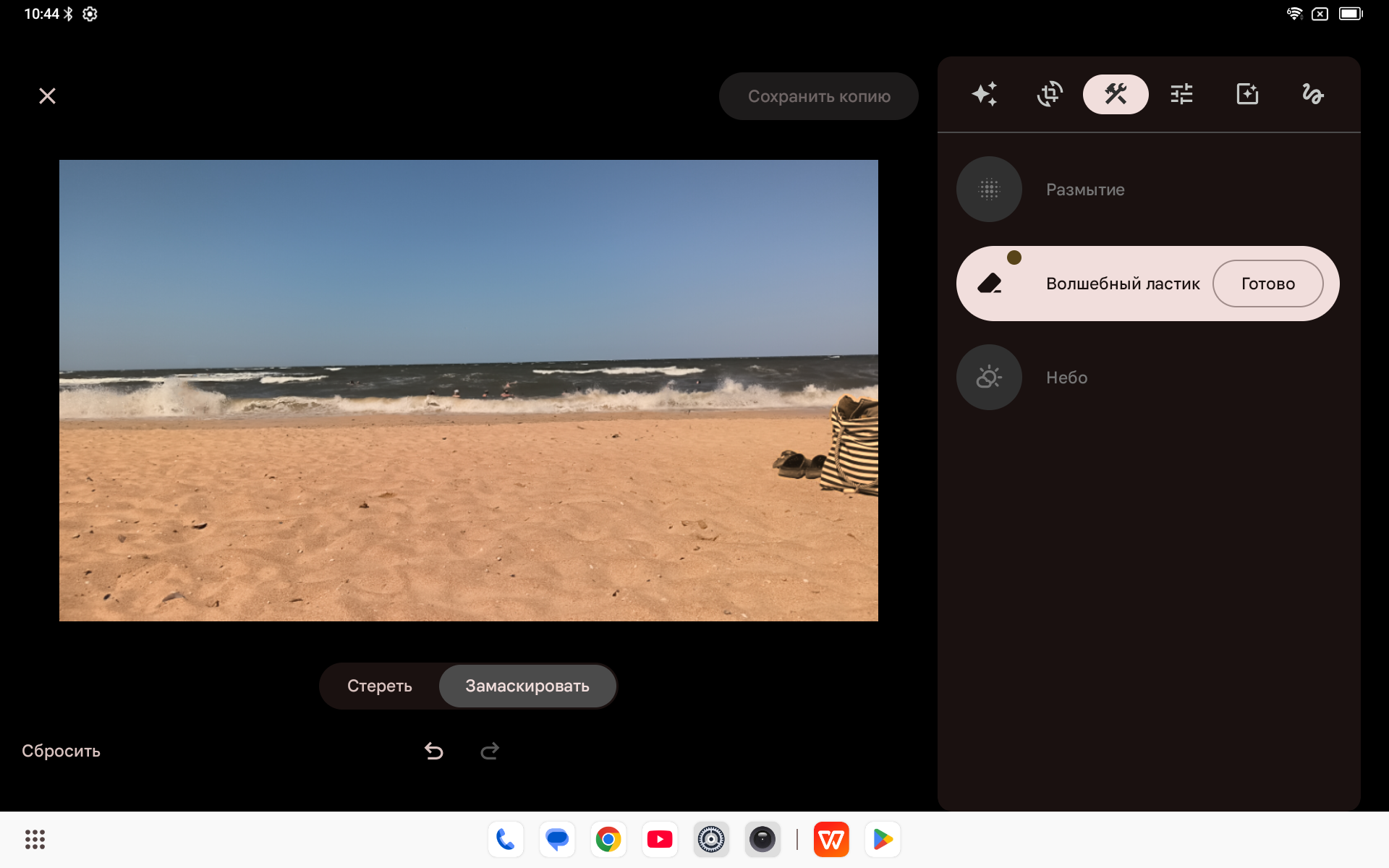
Task: Open the app drawer grid icon
Action: (35, 839)
